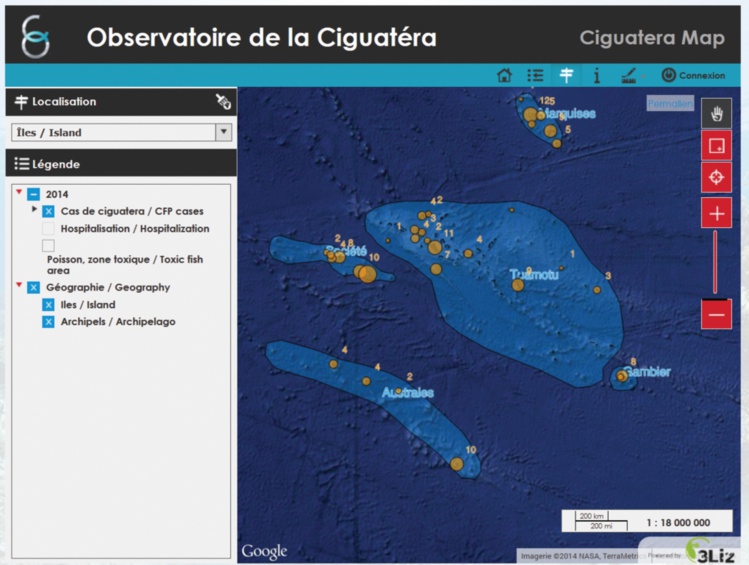Click the signpost icon beside Localisation title
This screenshot has width=749, height=565.
[21, 102]
